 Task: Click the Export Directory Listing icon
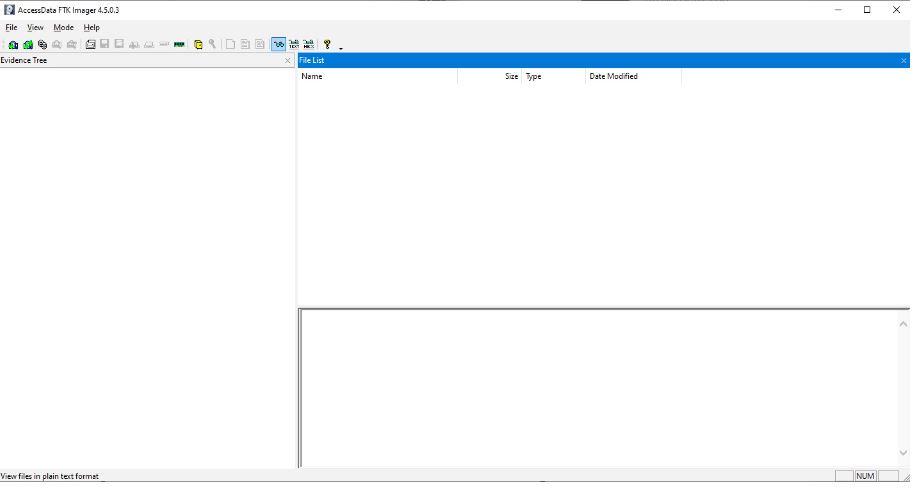(x=260, y=44)
